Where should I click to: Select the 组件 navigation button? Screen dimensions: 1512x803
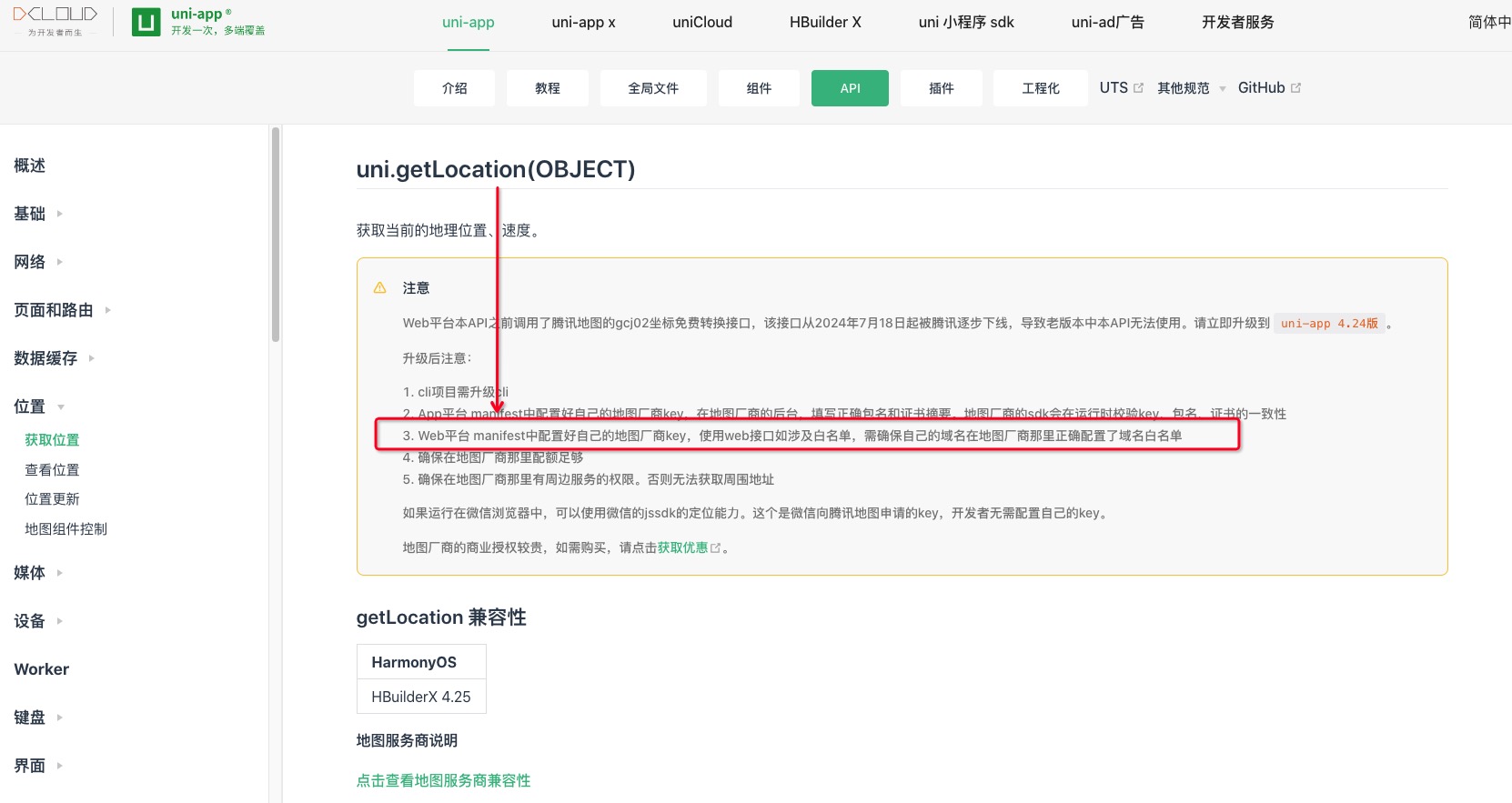point(759,88)
